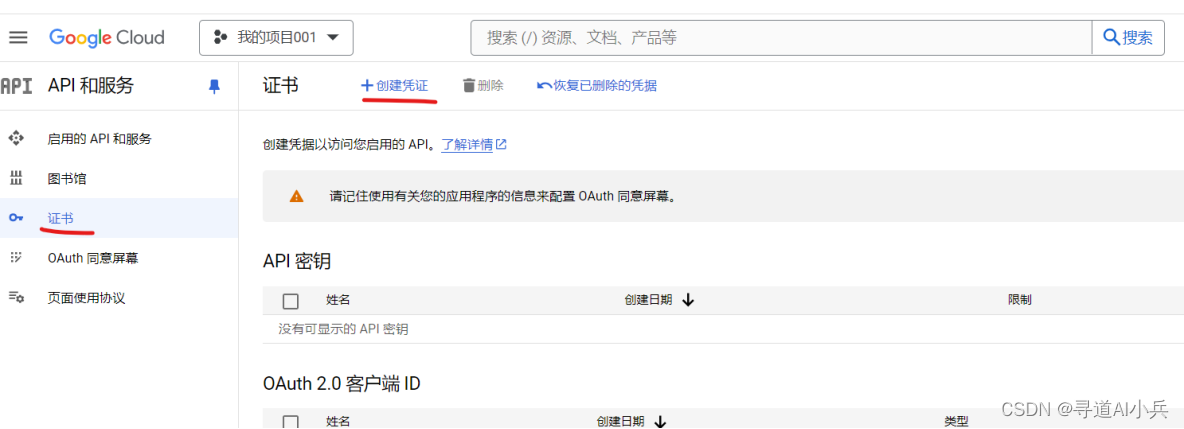Click the plus icon of 创建凭证
Screen dimensions: 1184x429
(367, 86)
